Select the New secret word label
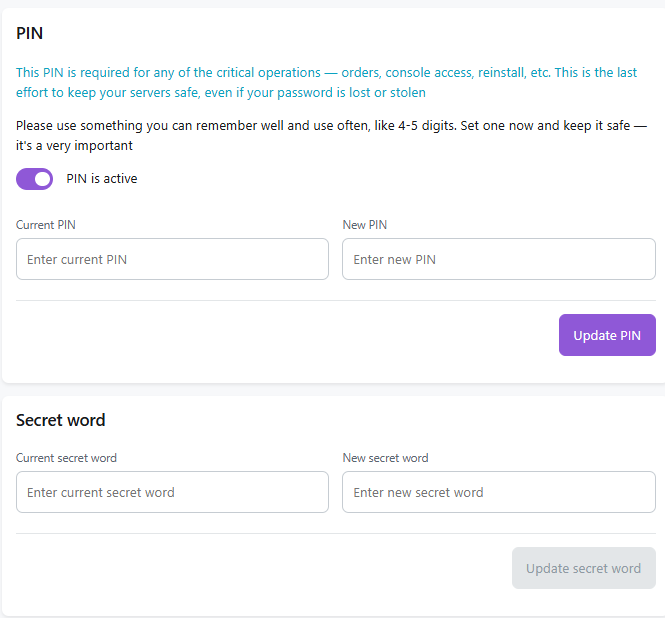Viewport: 665px width, 618px height. point(385,458)
